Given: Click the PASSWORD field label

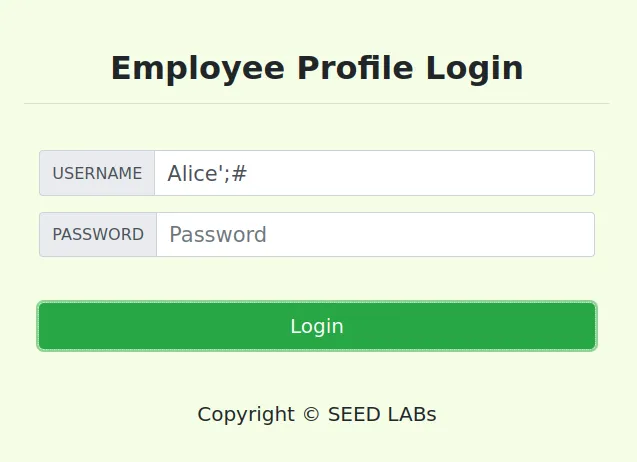Looking at the screenshot, I should tap(98, 235).
